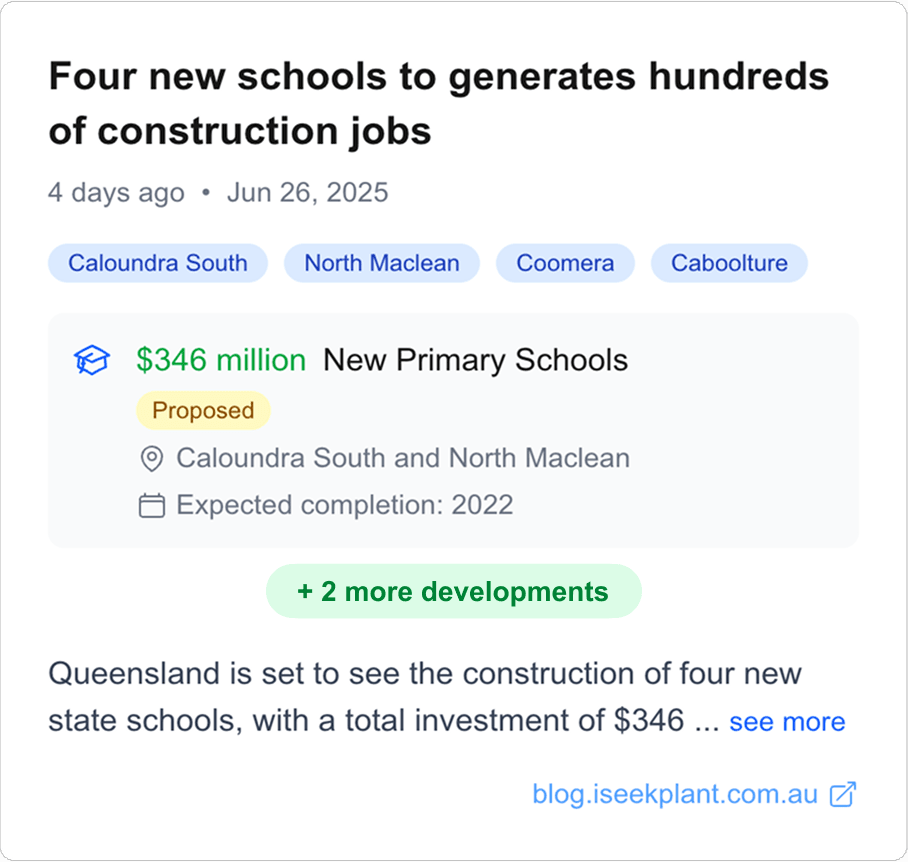908x862 pixels.
Task: Click the Caloundra South and North Maclean location text
Action: (403, 459)
